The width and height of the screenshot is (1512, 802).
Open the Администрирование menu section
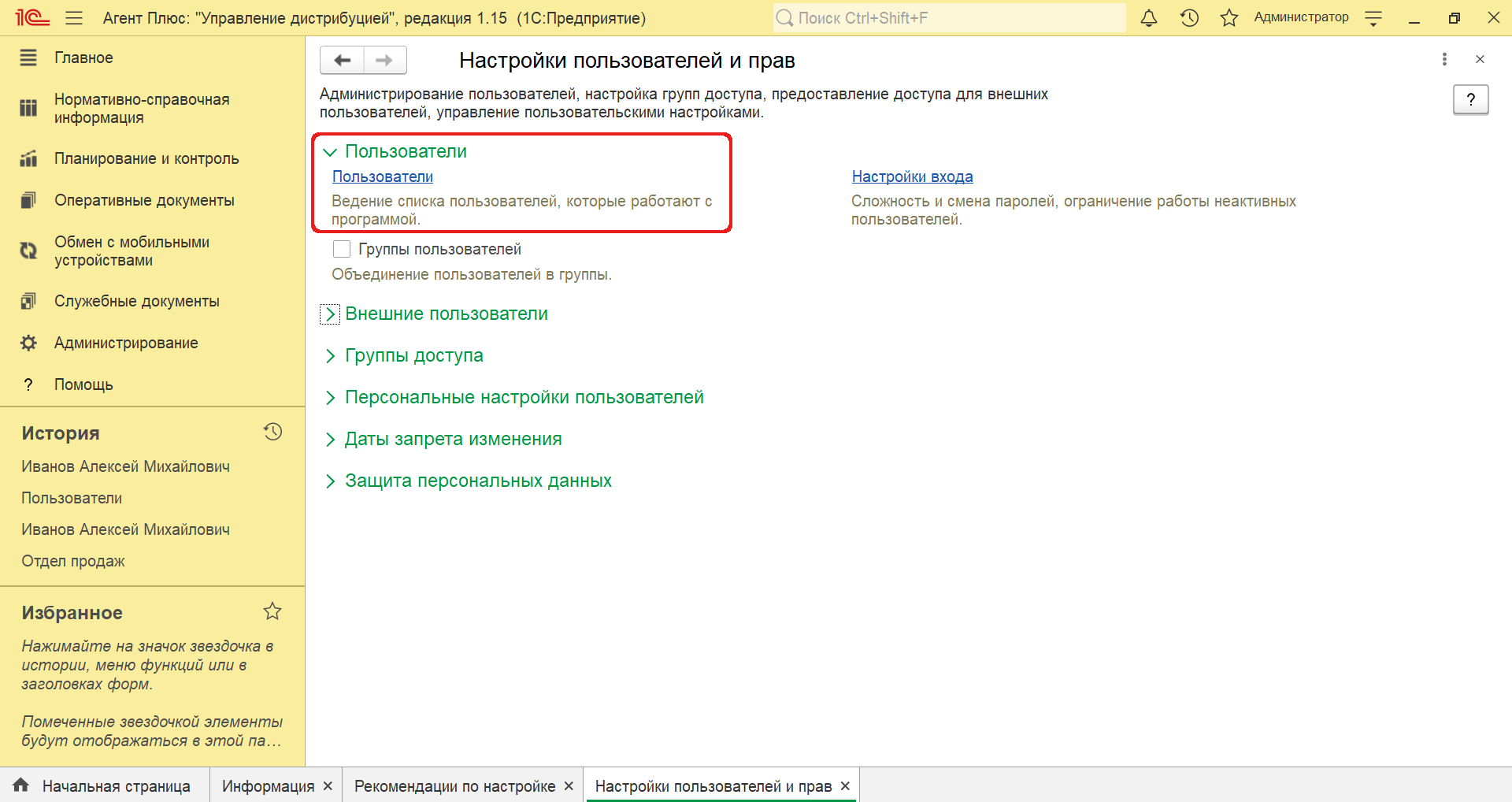126,343
